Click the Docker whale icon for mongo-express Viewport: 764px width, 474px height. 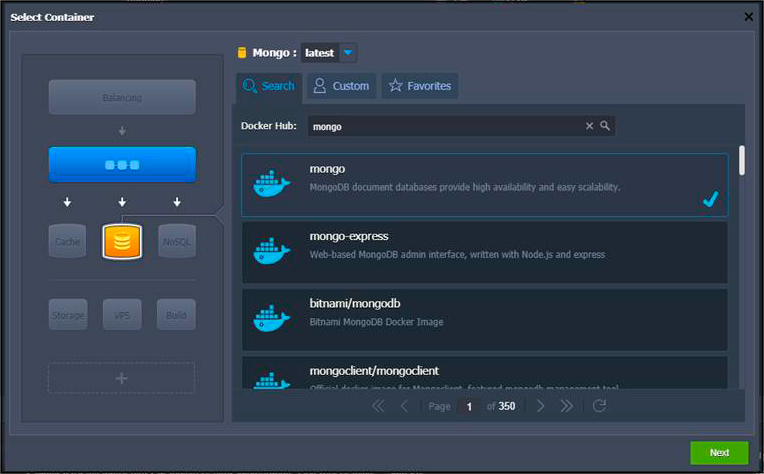coord(271,251)
